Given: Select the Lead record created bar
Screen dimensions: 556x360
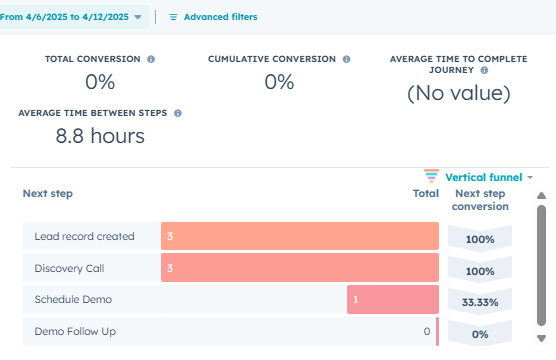Looking at the screenshot, I should [x=300, y=236].
